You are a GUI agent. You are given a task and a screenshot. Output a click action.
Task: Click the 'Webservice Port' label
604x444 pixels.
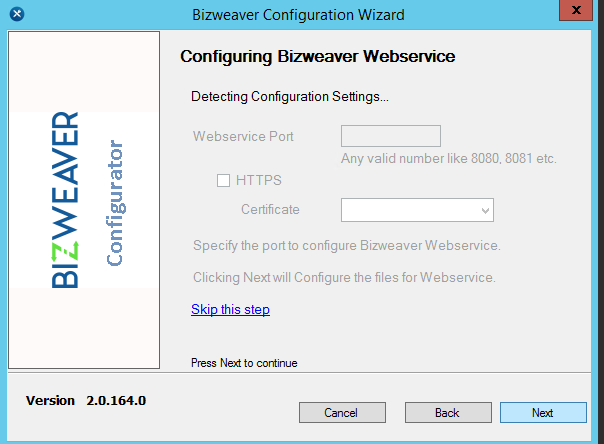(x=243, y=136)
